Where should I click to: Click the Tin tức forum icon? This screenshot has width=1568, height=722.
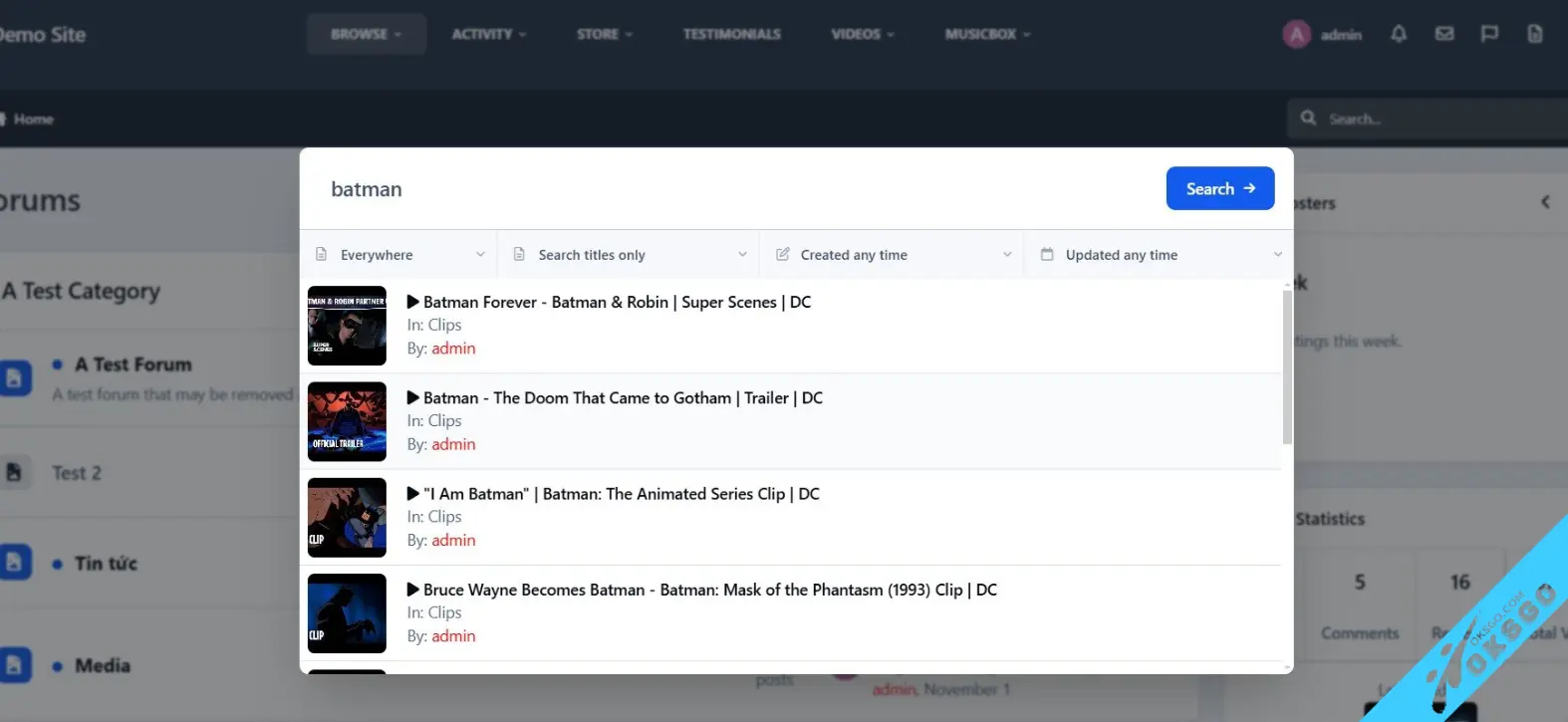click(15, 563)
